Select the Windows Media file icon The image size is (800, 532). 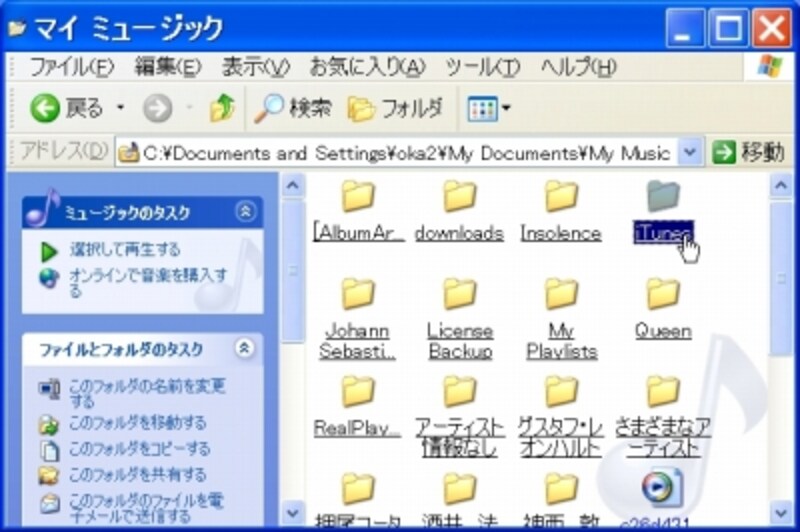coord(662,488)
